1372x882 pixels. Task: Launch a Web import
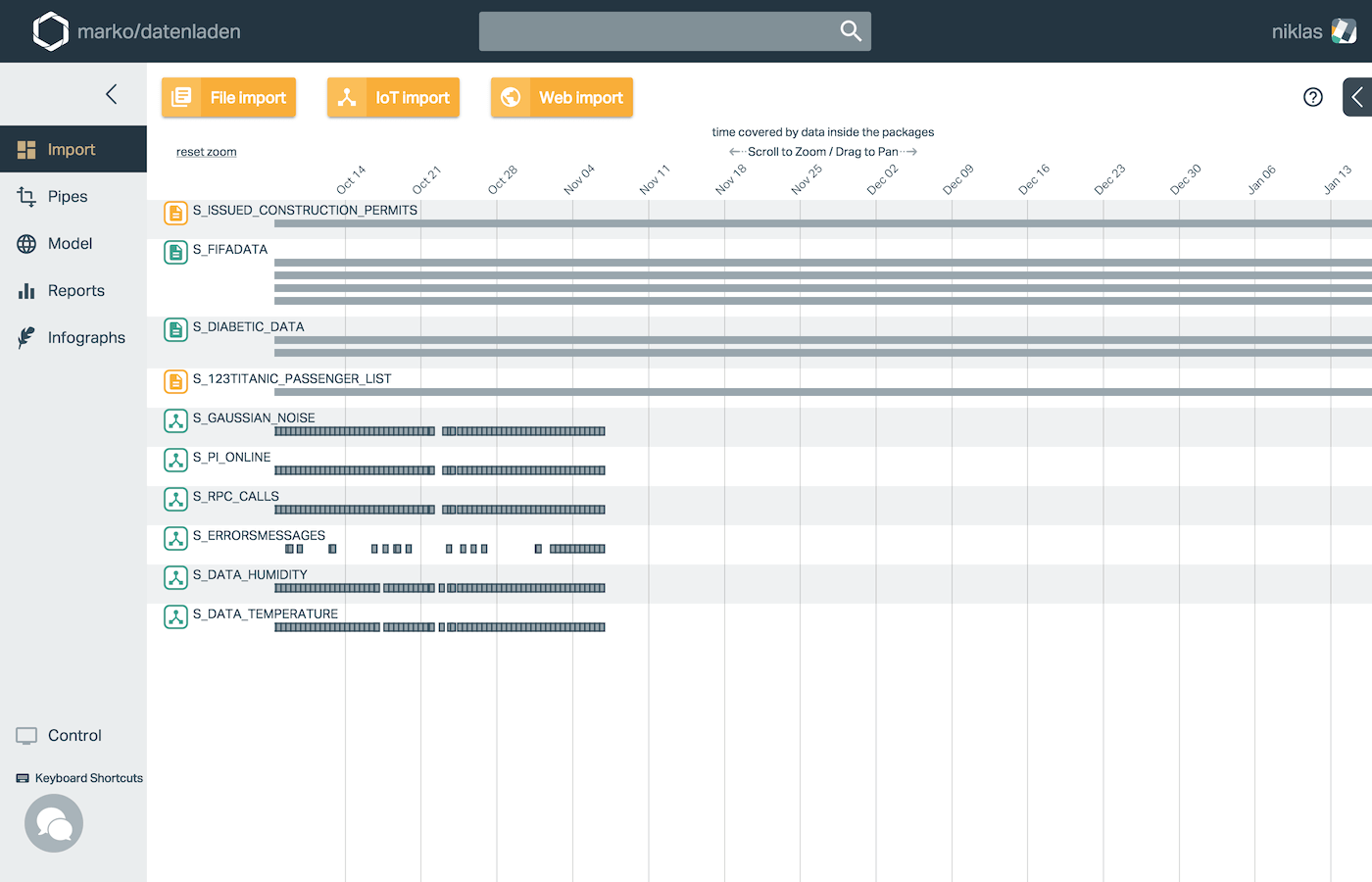pos(562,97)
